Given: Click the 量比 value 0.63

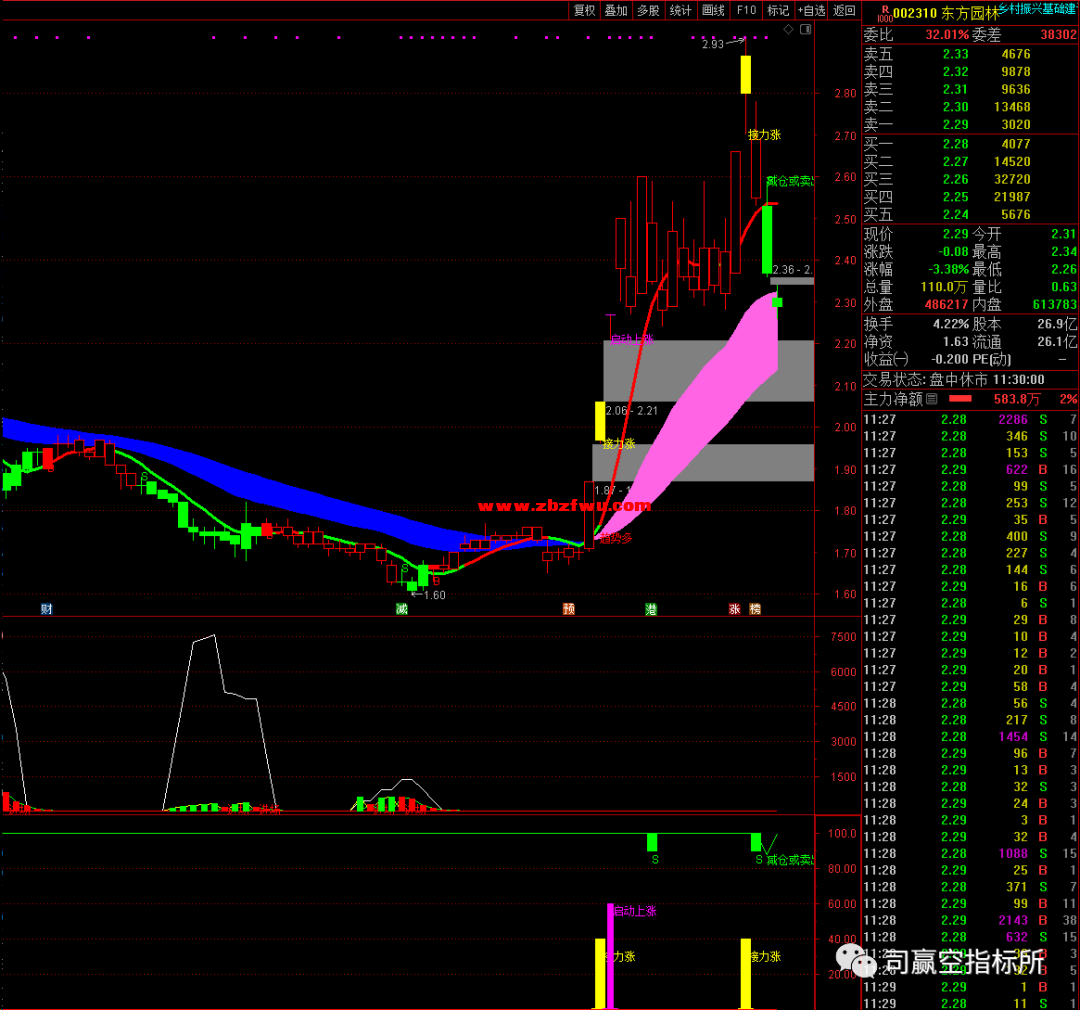Looking at the screenshot, I should pyautogui.click(x=1063, y=287).
